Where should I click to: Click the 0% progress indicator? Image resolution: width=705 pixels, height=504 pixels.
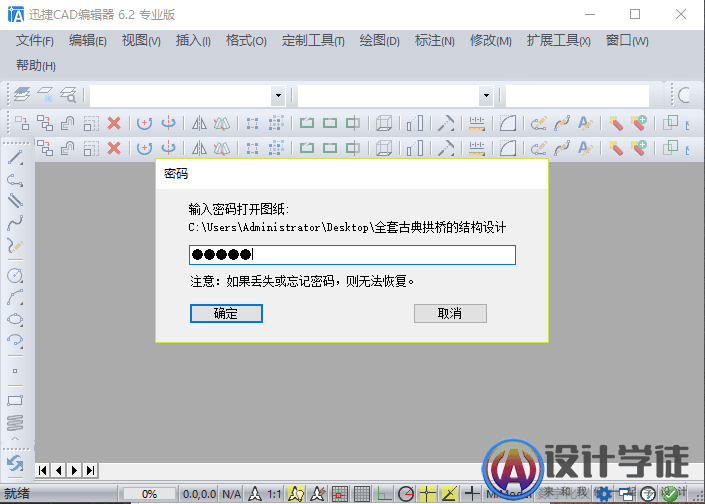(149, 494)
